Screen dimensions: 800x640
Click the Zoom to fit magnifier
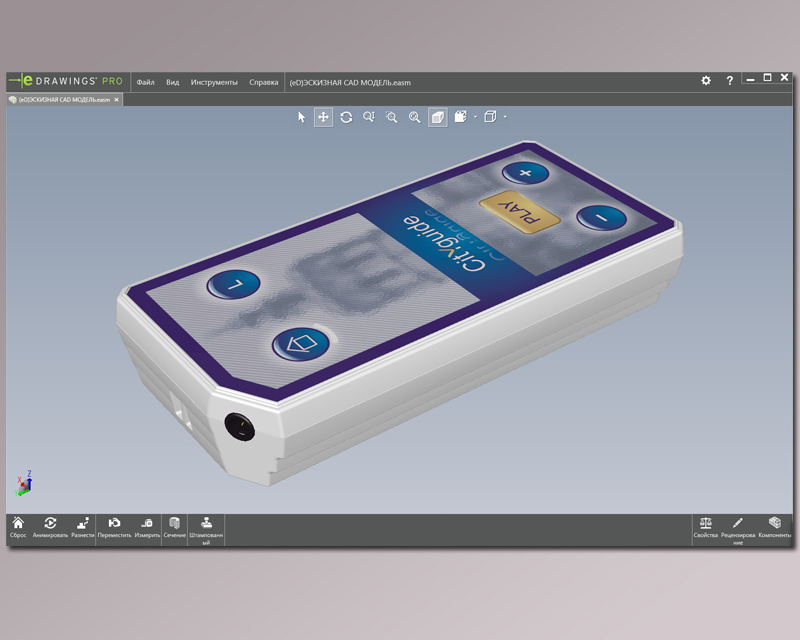coord(414,117)
